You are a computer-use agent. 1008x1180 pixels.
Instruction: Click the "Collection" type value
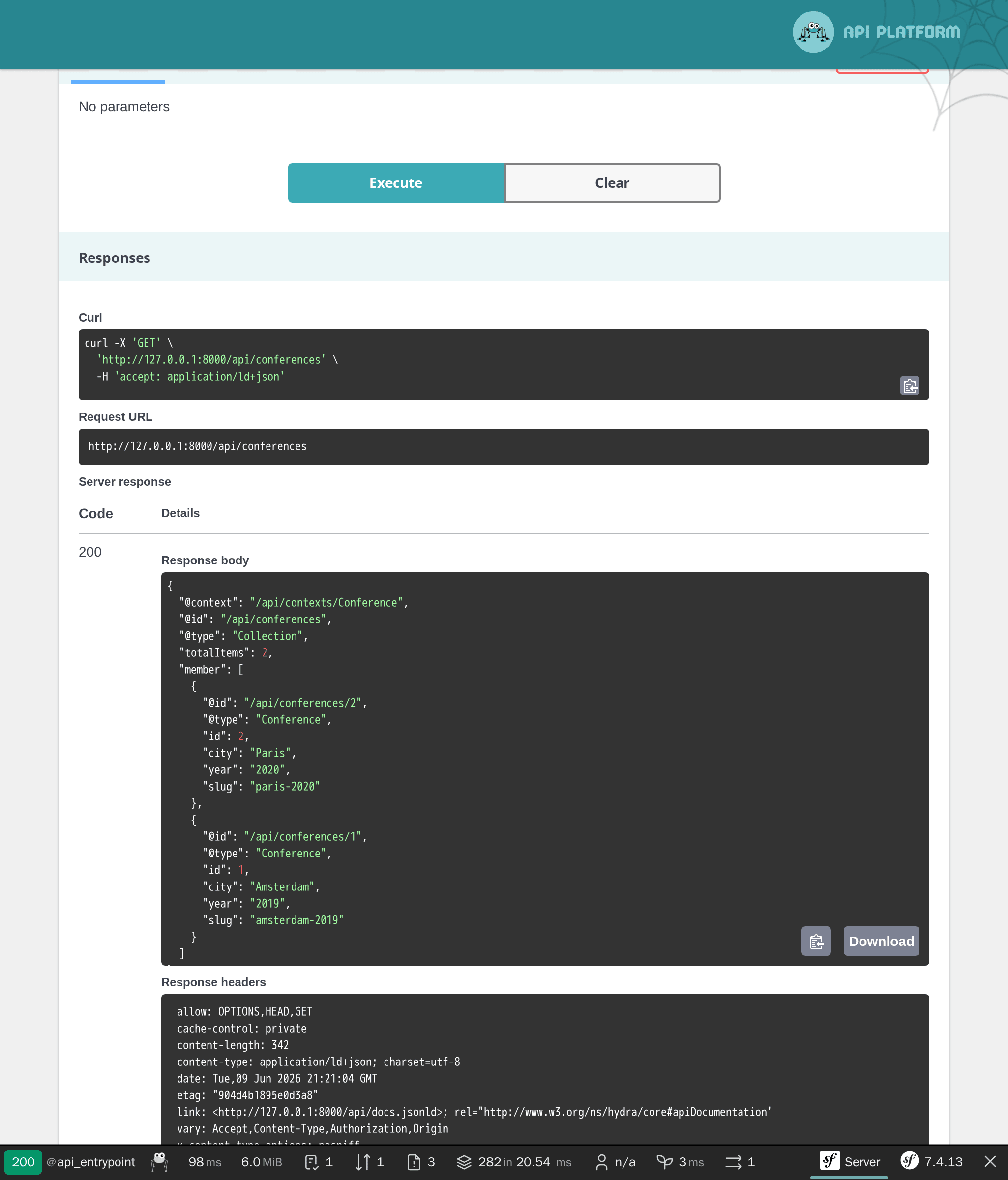(x=267, y=636)
